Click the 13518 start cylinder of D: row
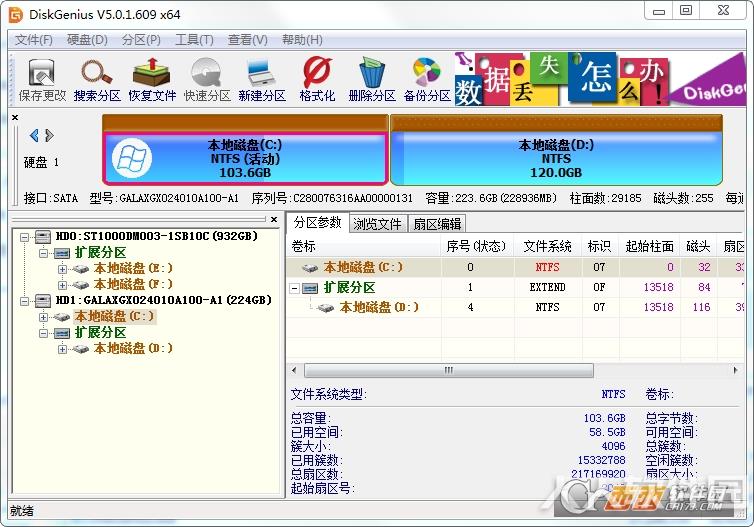Viewport: 754px width, 527px height. tap(658, 307)
